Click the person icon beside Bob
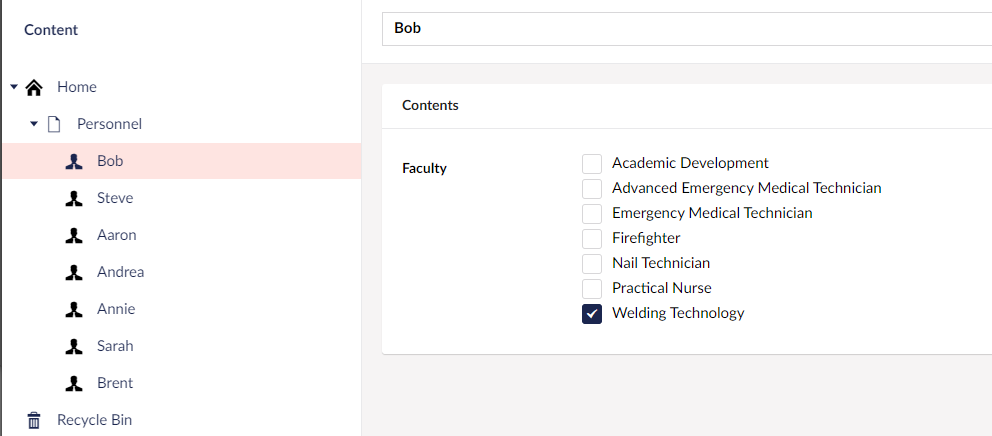Viewport: 992px width, 436px height. coord(74,161)
